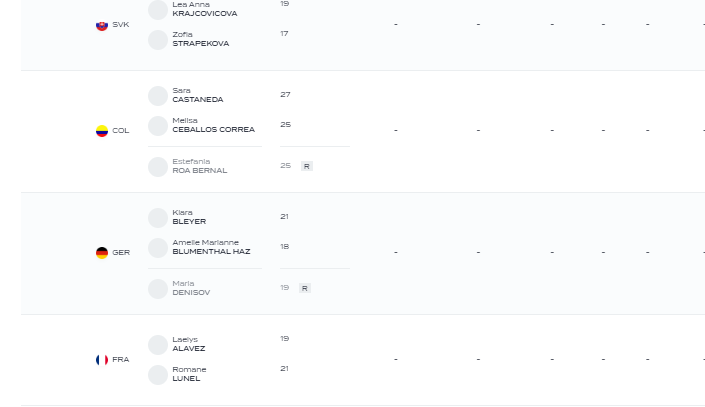The height and width of the screenshot is (407, 705).
Task: Click Romane Lunel's avatar placeholder
Action: 158,375
